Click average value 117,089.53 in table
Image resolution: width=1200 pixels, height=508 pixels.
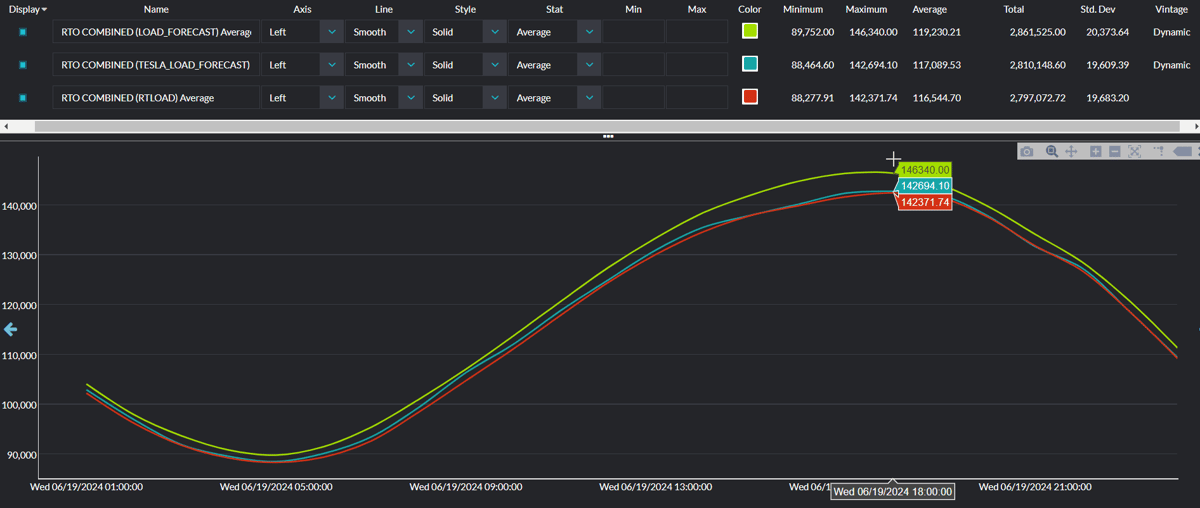pyautogui.click(x=937, y=65)
